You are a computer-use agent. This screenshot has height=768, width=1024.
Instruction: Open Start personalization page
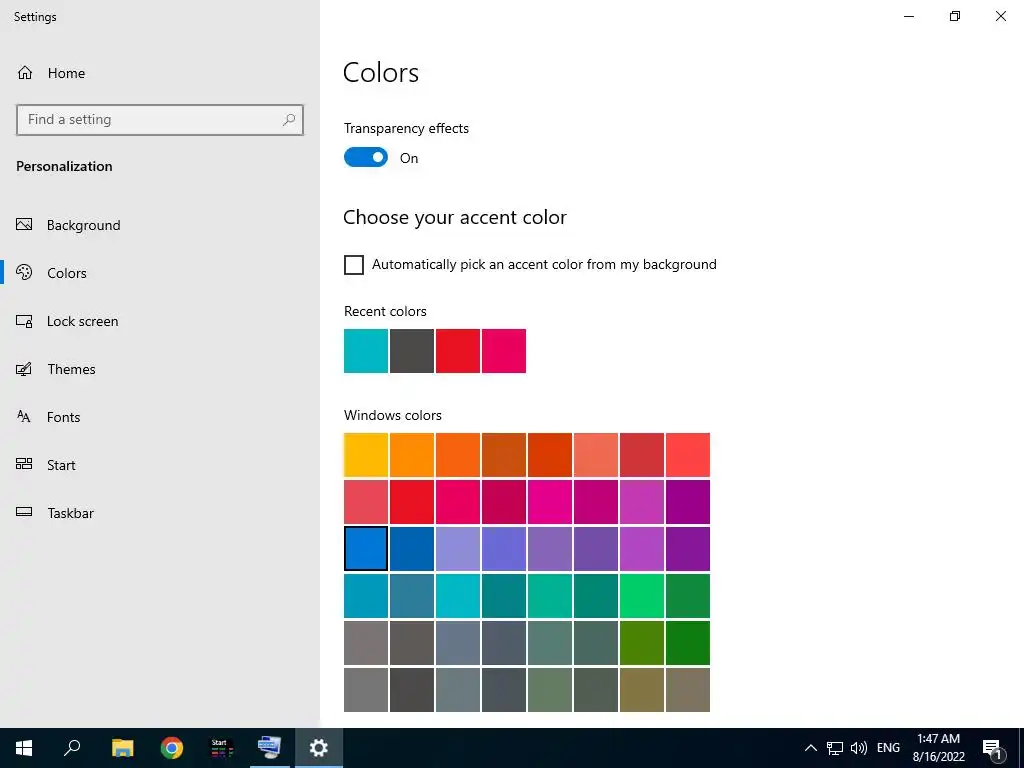pos(61,465)
